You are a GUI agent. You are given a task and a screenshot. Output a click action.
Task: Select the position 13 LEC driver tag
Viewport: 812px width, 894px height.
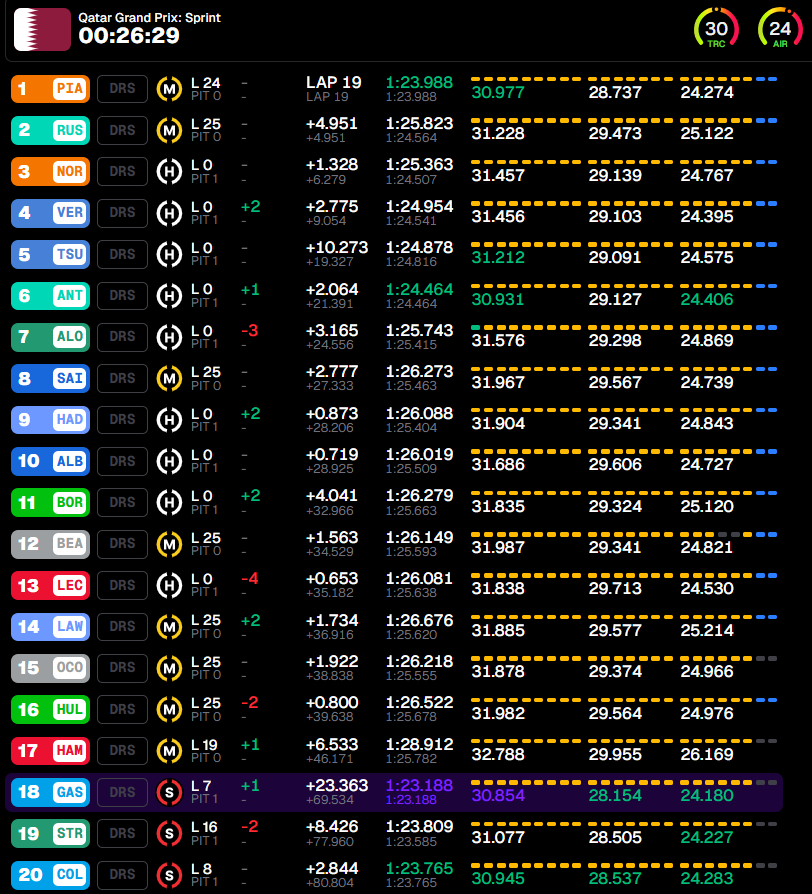click(50, 586)
